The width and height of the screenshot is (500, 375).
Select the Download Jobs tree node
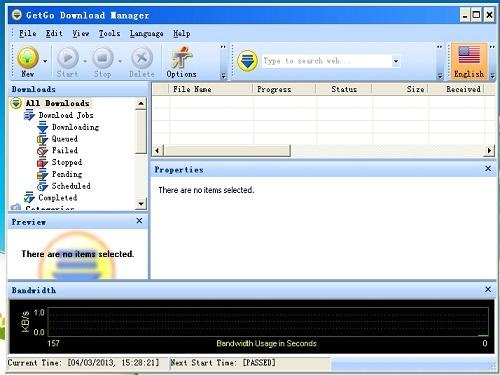coord(66,115)
